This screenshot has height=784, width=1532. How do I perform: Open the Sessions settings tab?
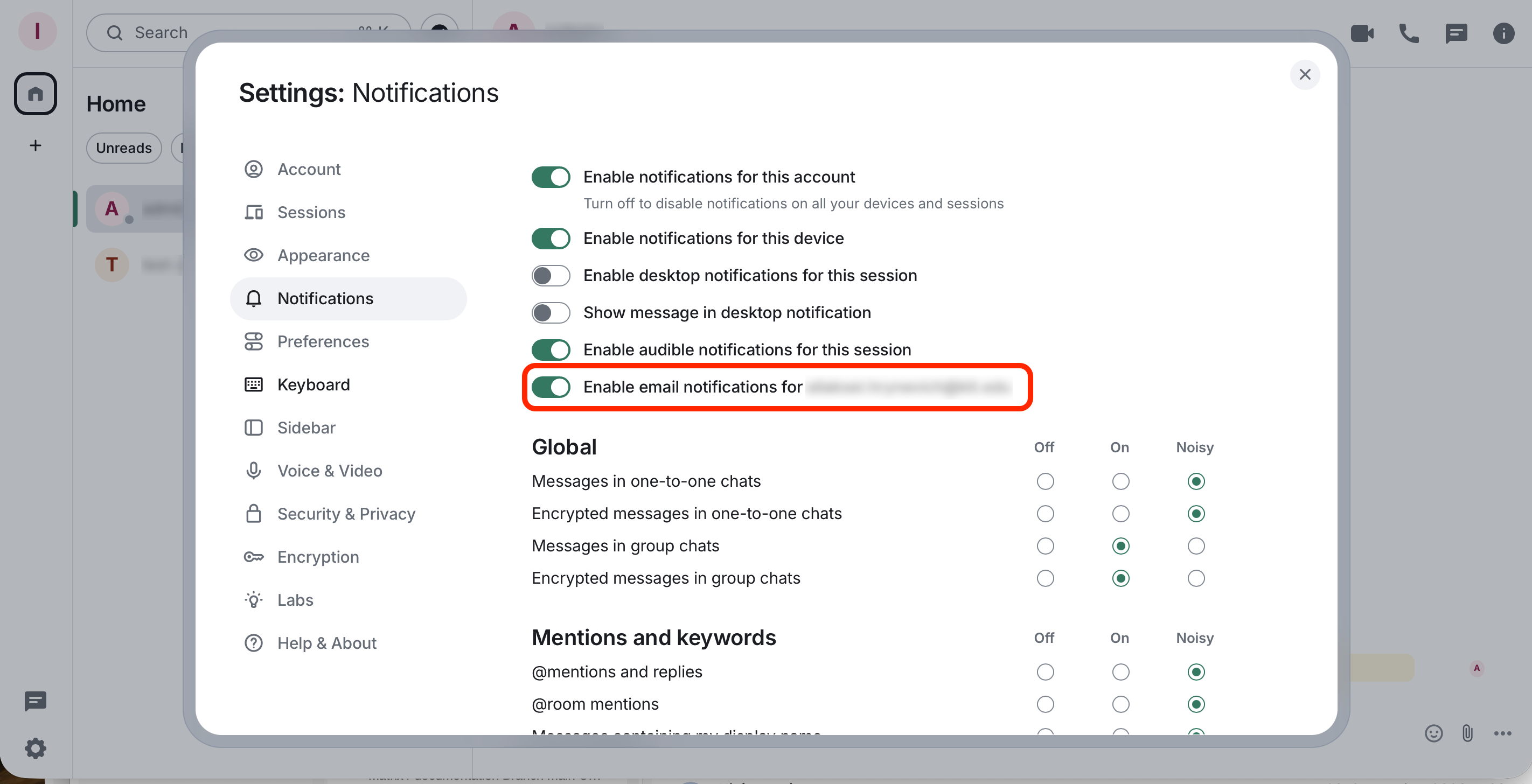(x=348, y=212)
